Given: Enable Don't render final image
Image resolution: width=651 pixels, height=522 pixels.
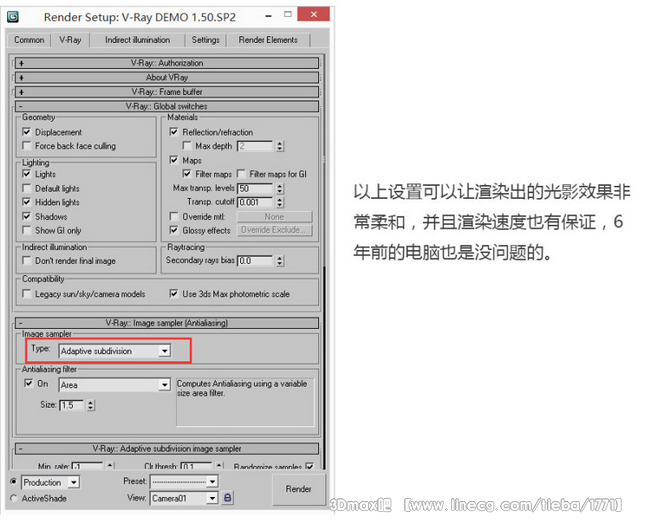Looking at the screenshot, I should coord(27,261).
